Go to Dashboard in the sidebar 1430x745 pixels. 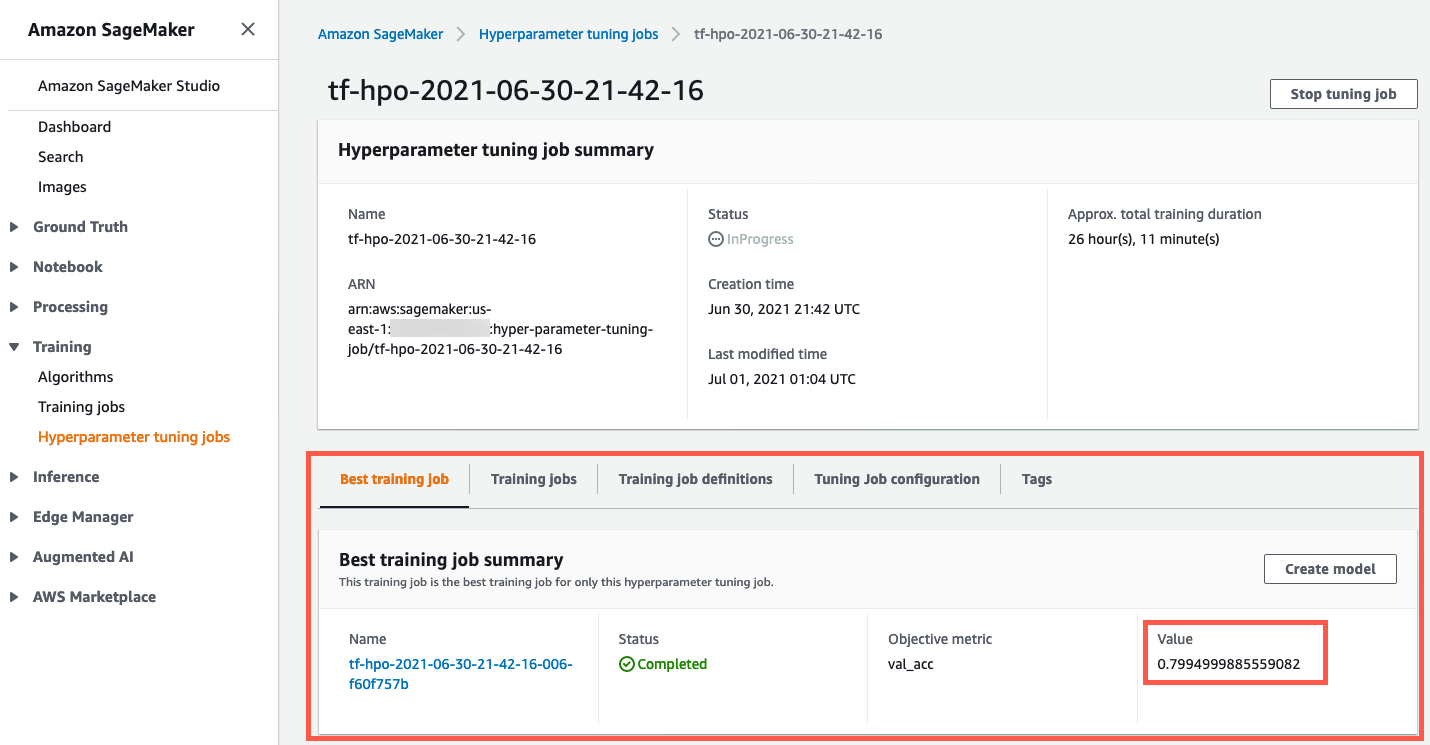click(x=74, y=127)
